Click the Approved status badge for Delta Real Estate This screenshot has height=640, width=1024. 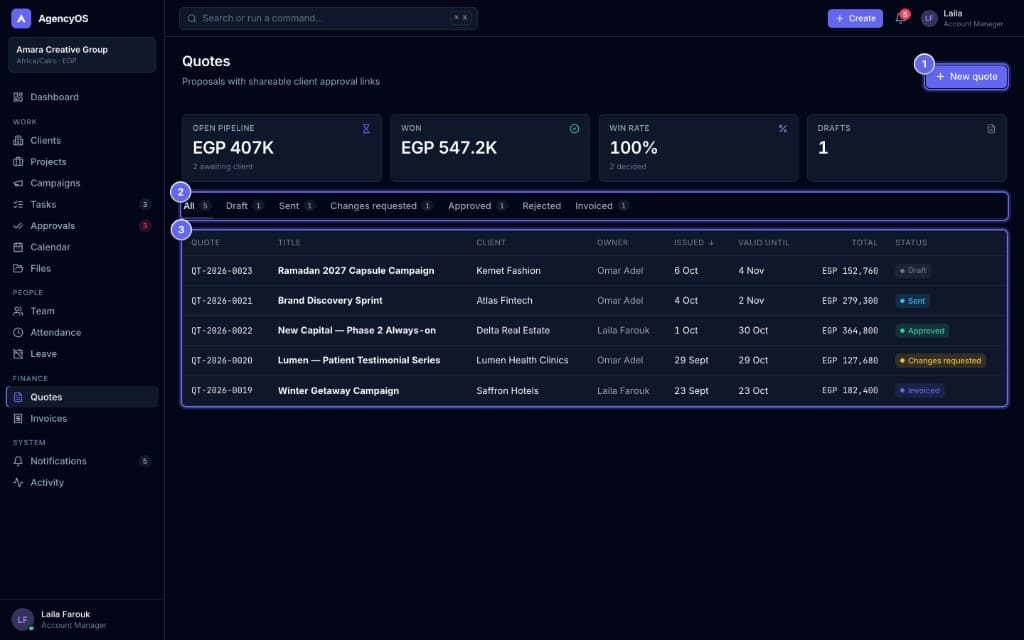922,331
